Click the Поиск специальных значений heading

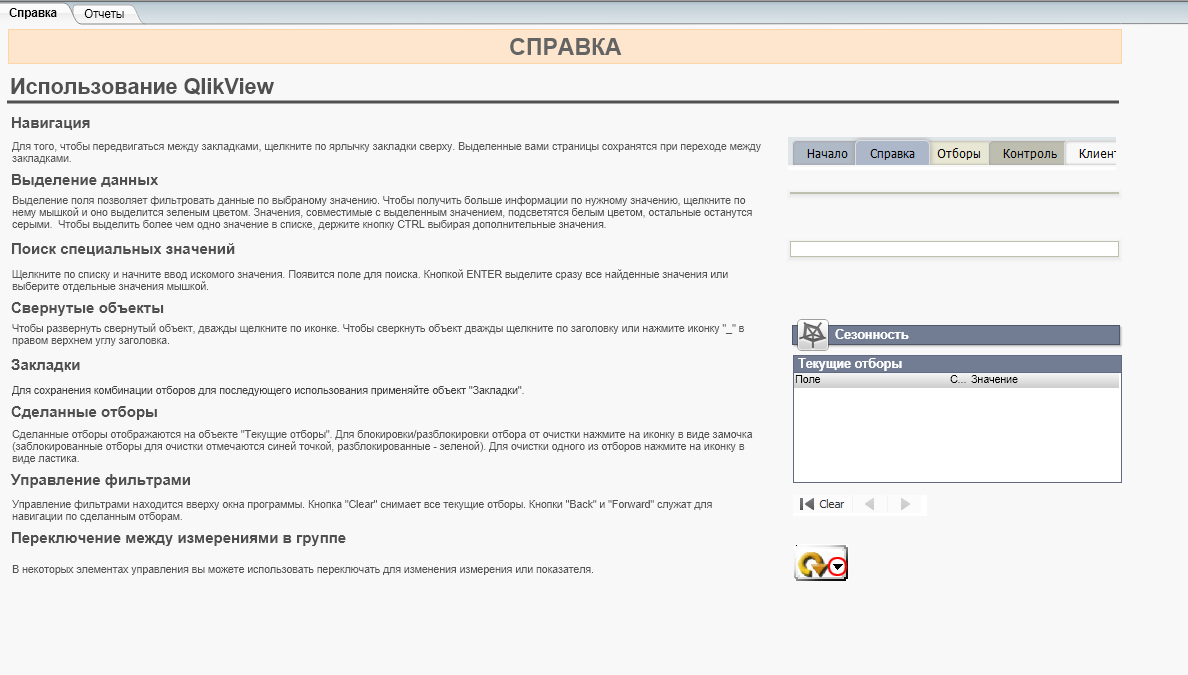(123, 249)
